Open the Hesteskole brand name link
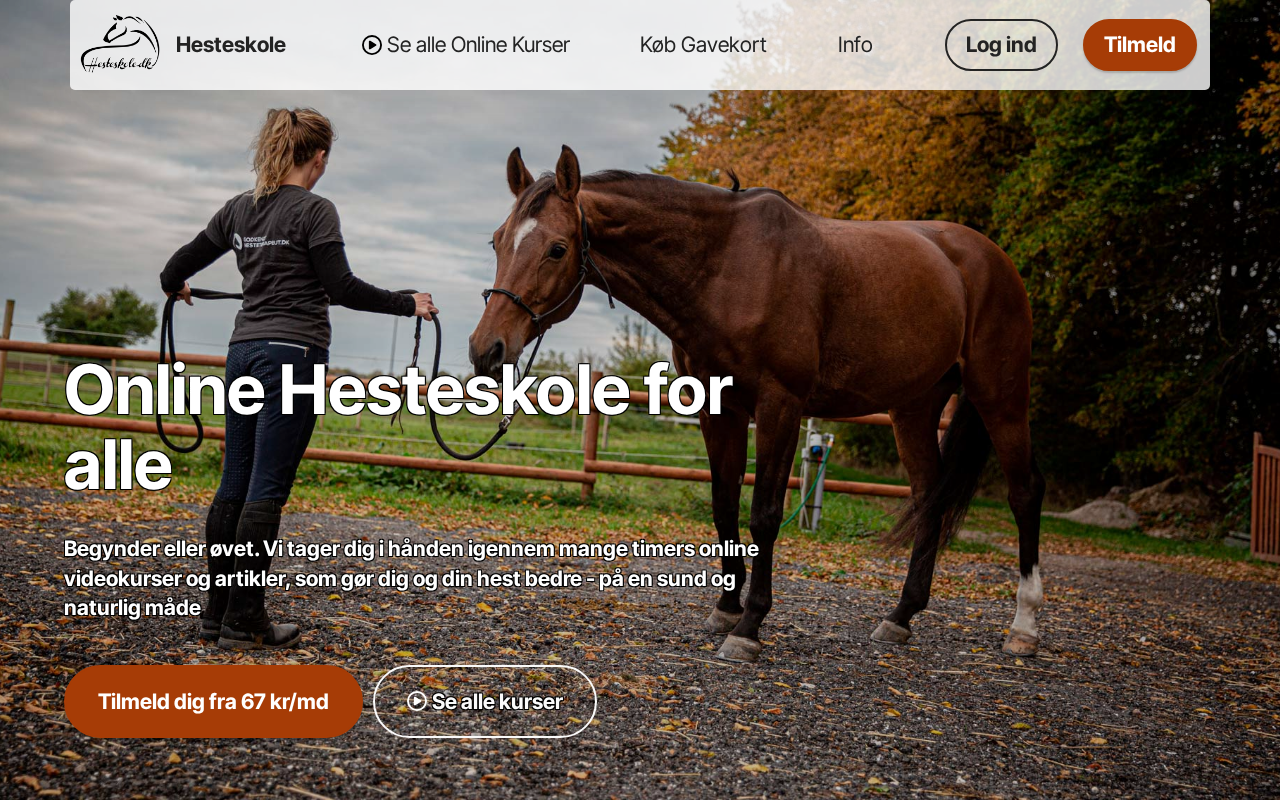 tap(231, 45)
